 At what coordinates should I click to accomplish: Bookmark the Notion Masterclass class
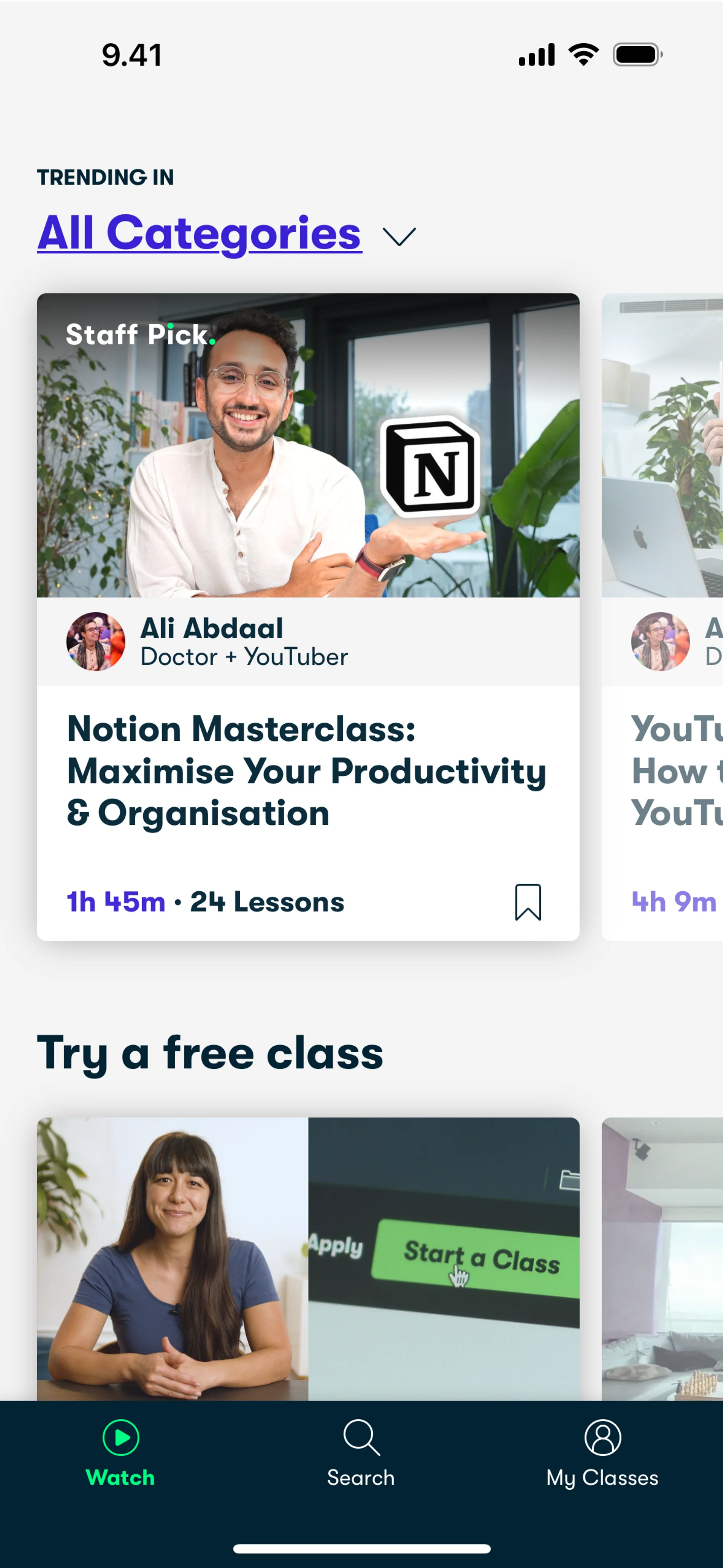pos(528,901)
